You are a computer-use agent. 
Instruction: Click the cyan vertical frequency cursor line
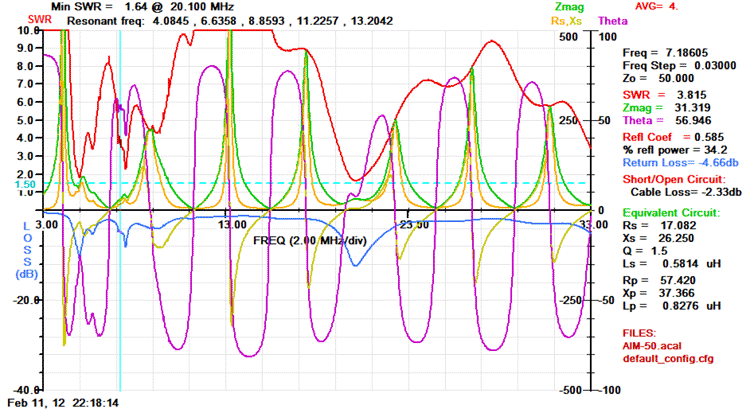[x=119, y=300]
